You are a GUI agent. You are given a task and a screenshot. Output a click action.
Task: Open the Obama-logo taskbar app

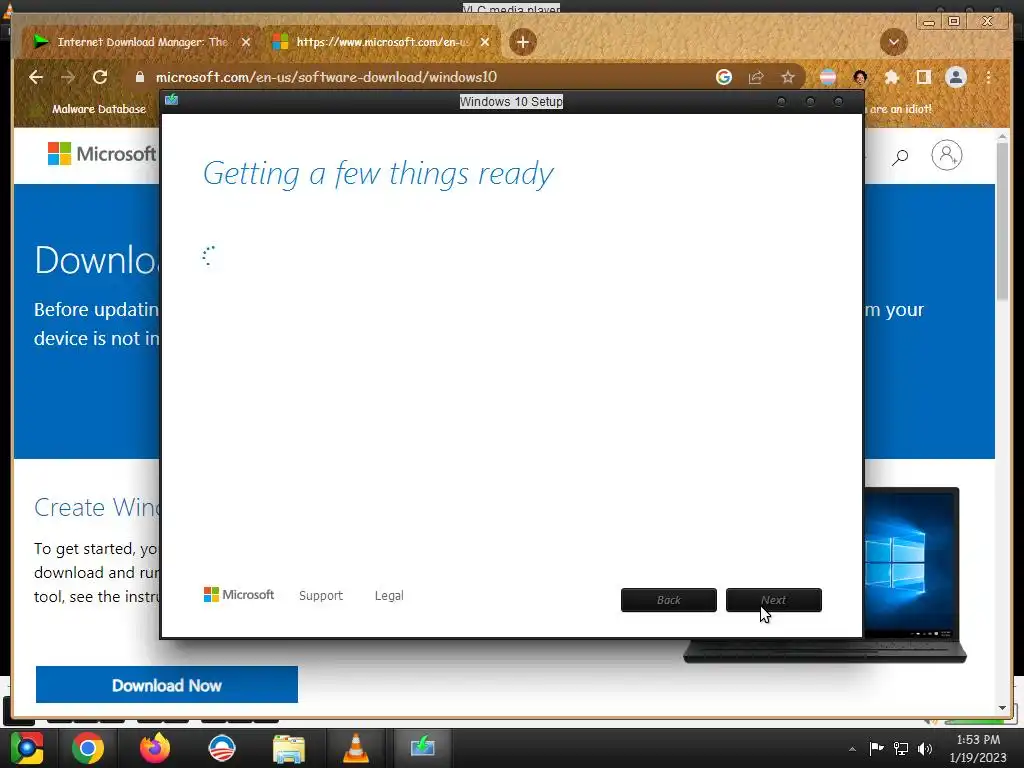click(x=222, y=748)
